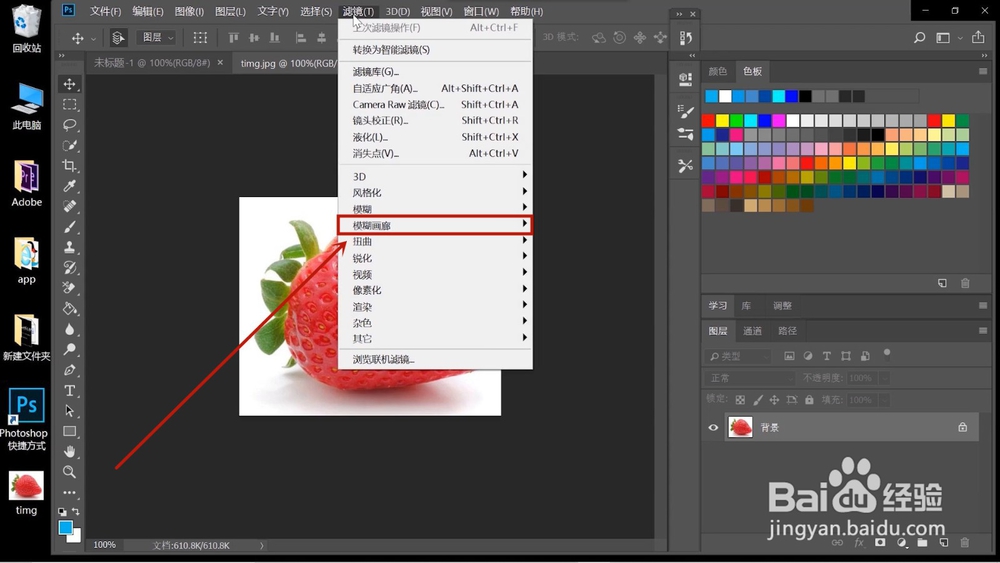Viewport: 1000px width, 563px height.
Task: Choose 转换为智能滤镜(S) entry
Action: point(435,50)
